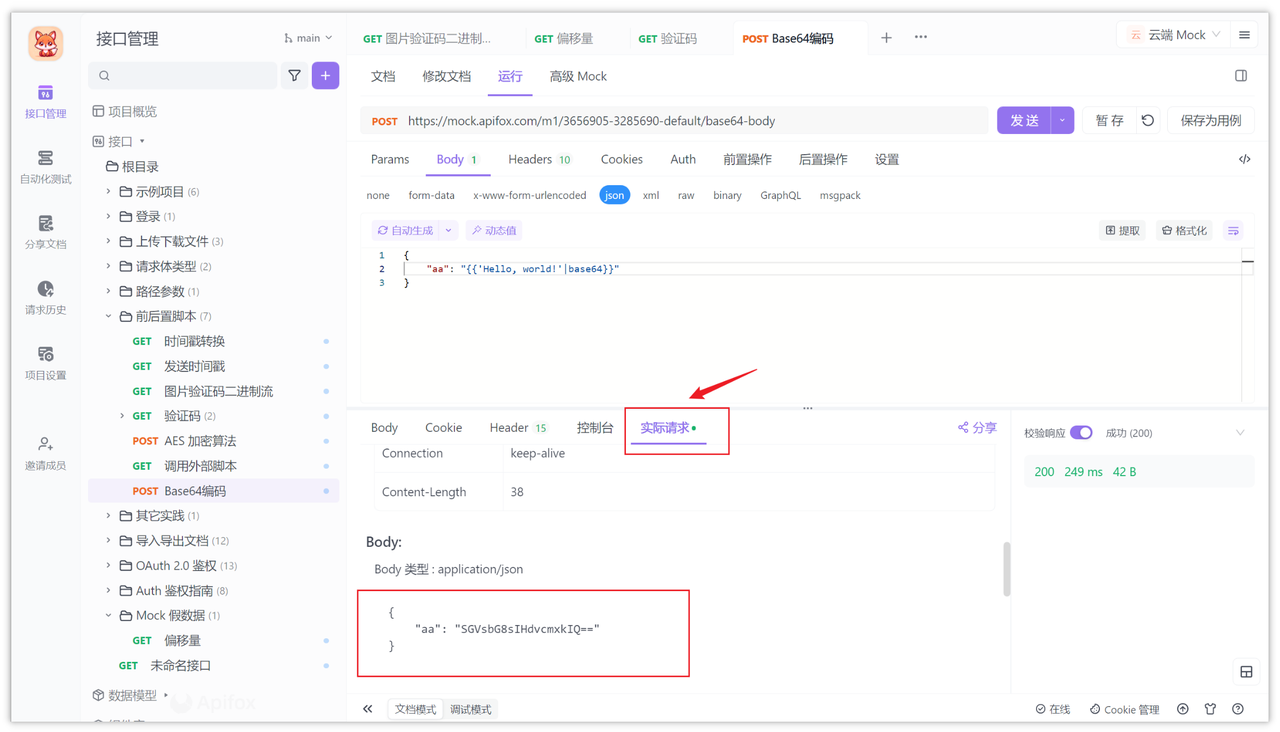Click 在线 status indicator
The width and height of the screenshot is (1280, 732).
coord(1053,709)
